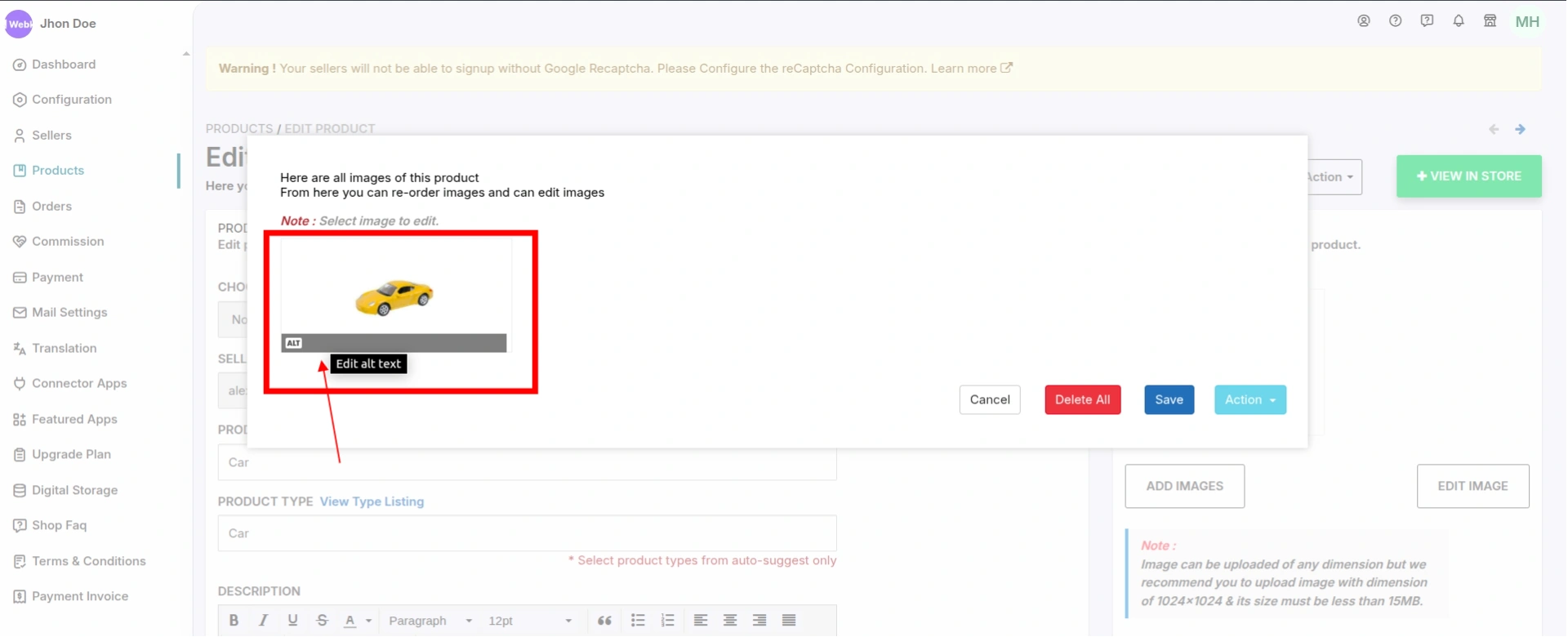Open Mail Settings in the sidebar
This screenshot has width=1568, height=637.
[60, 313]
